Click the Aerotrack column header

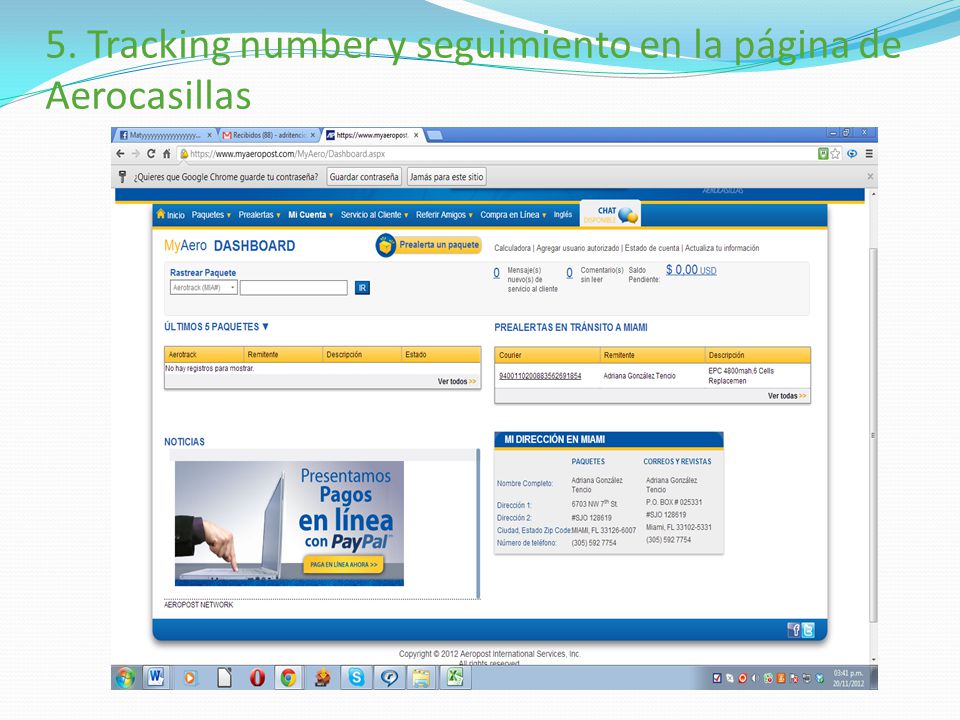click(x=204, y=354)
